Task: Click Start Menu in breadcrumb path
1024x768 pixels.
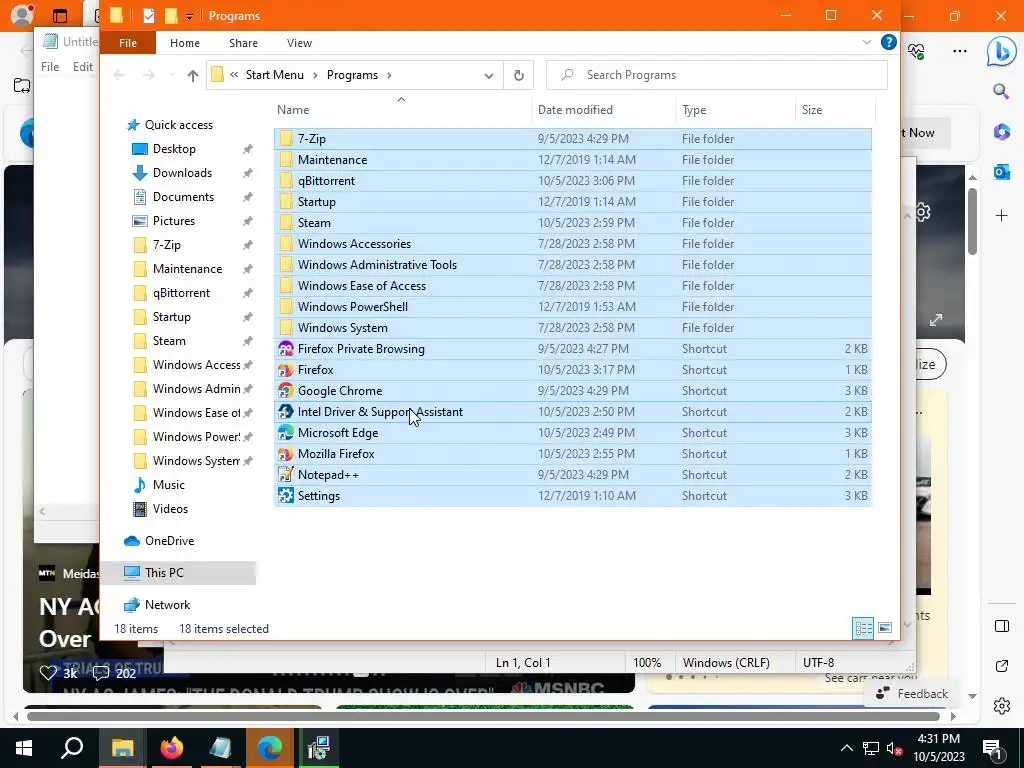Action: click(274, 75)
